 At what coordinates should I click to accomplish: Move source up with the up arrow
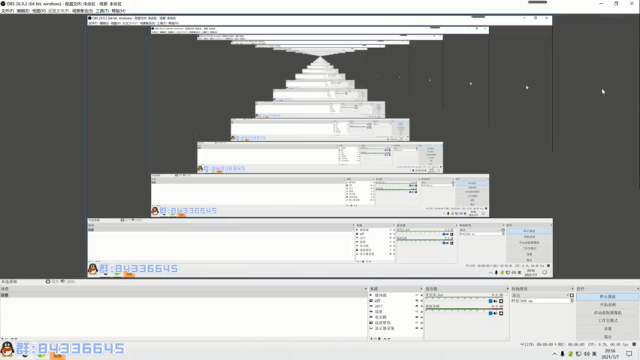pos(385,339)
